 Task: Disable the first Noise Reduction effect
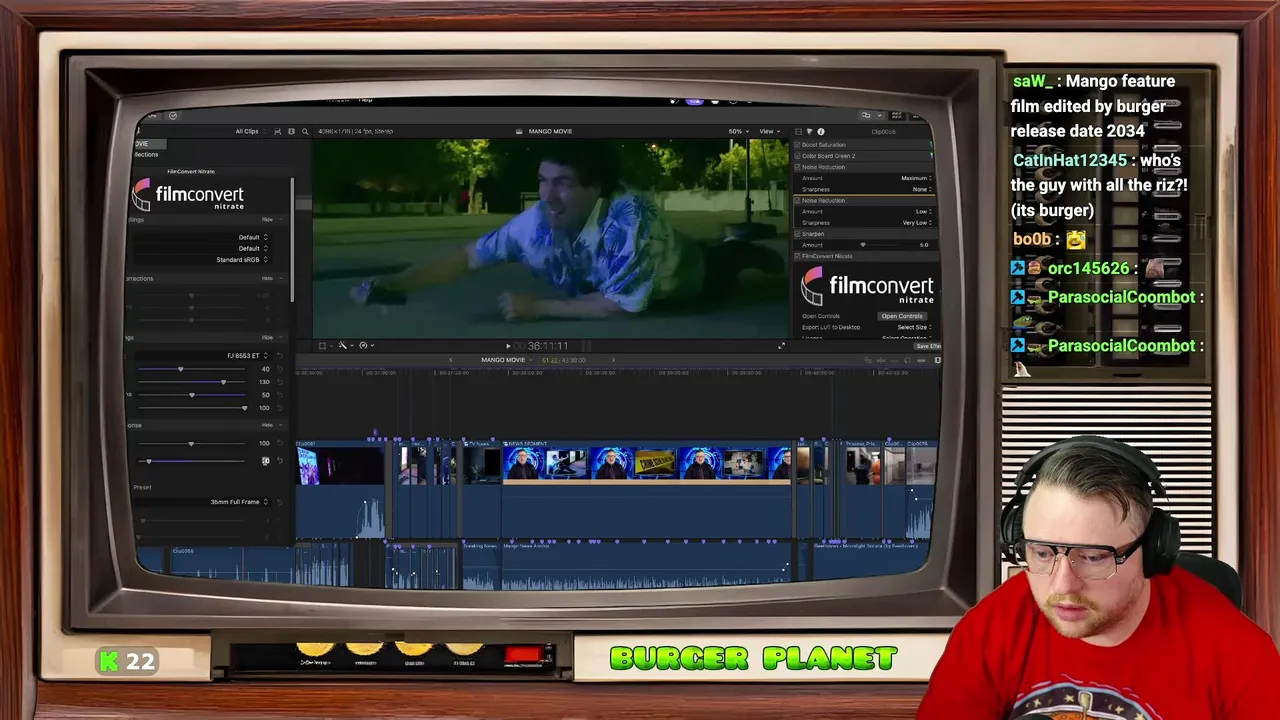click(797, 167)
